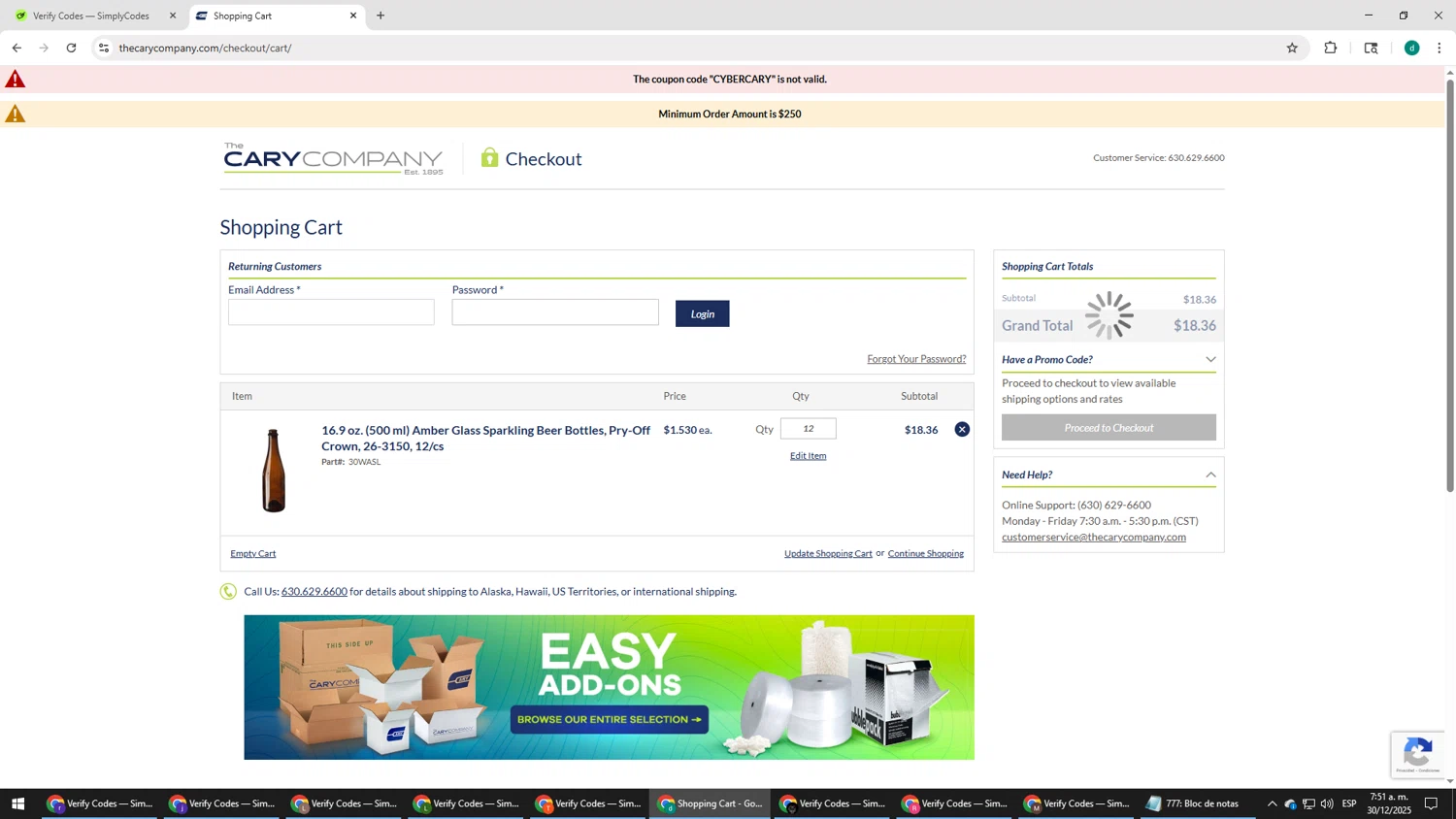This screenshot has height=819, width=1456.
Task: Switch to the Verify Codes — SimplyCodes tab
Action: click(91, 16)
